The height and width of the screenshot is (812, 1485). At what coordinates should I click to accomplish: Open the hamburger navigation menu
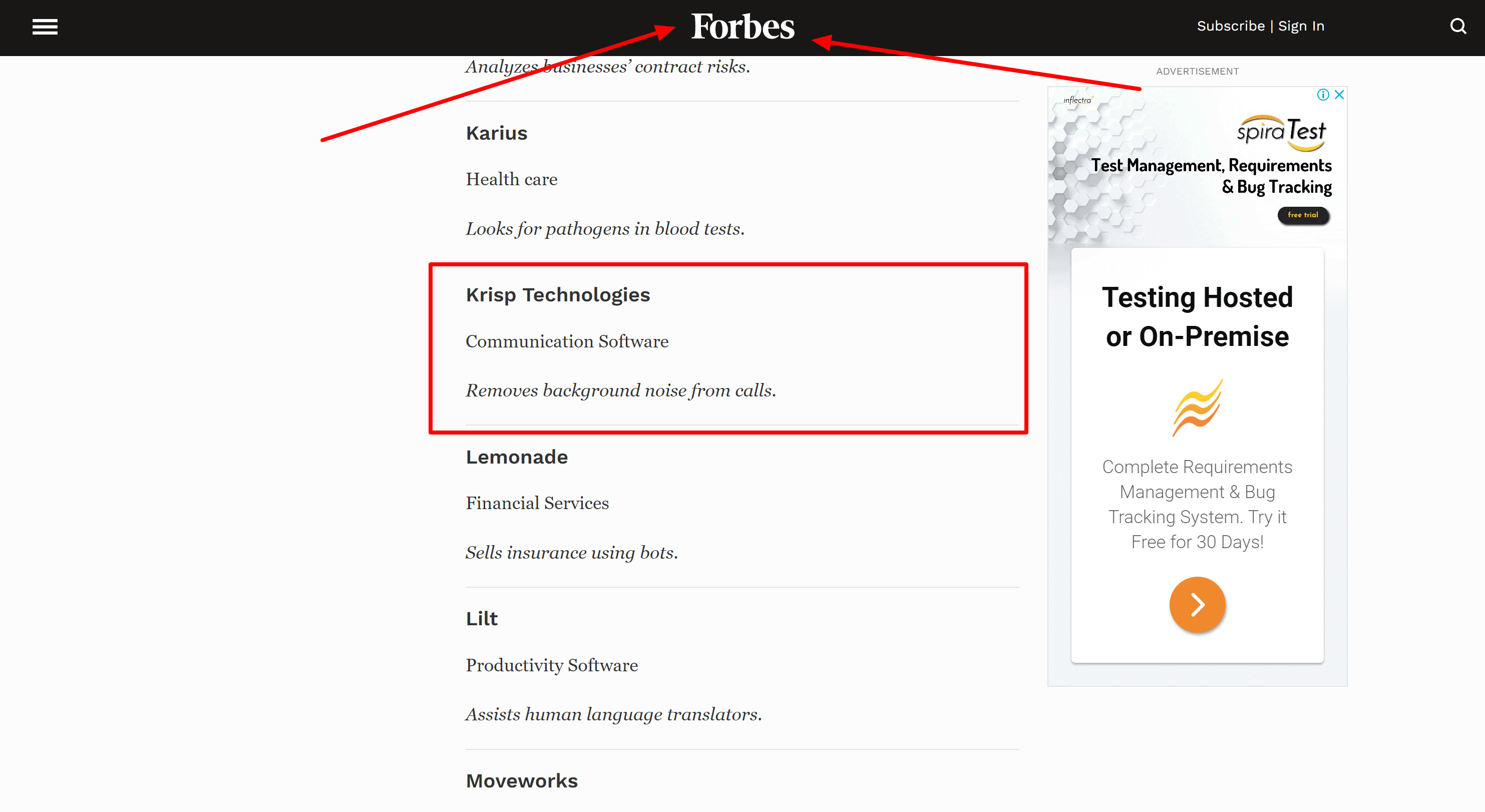pos(45,27)
